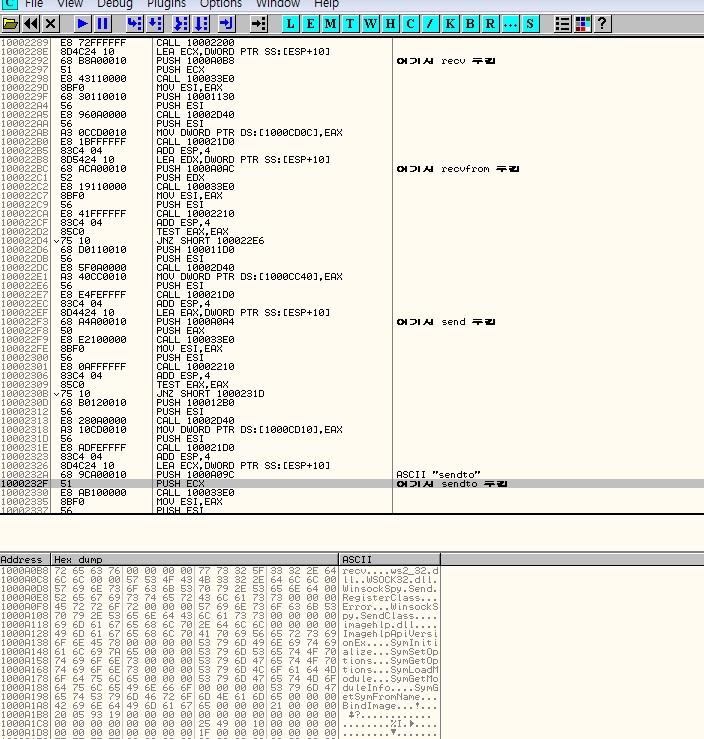The image size is (704, 739).
Task: Open the Help menu
Action: click(327, 4)
